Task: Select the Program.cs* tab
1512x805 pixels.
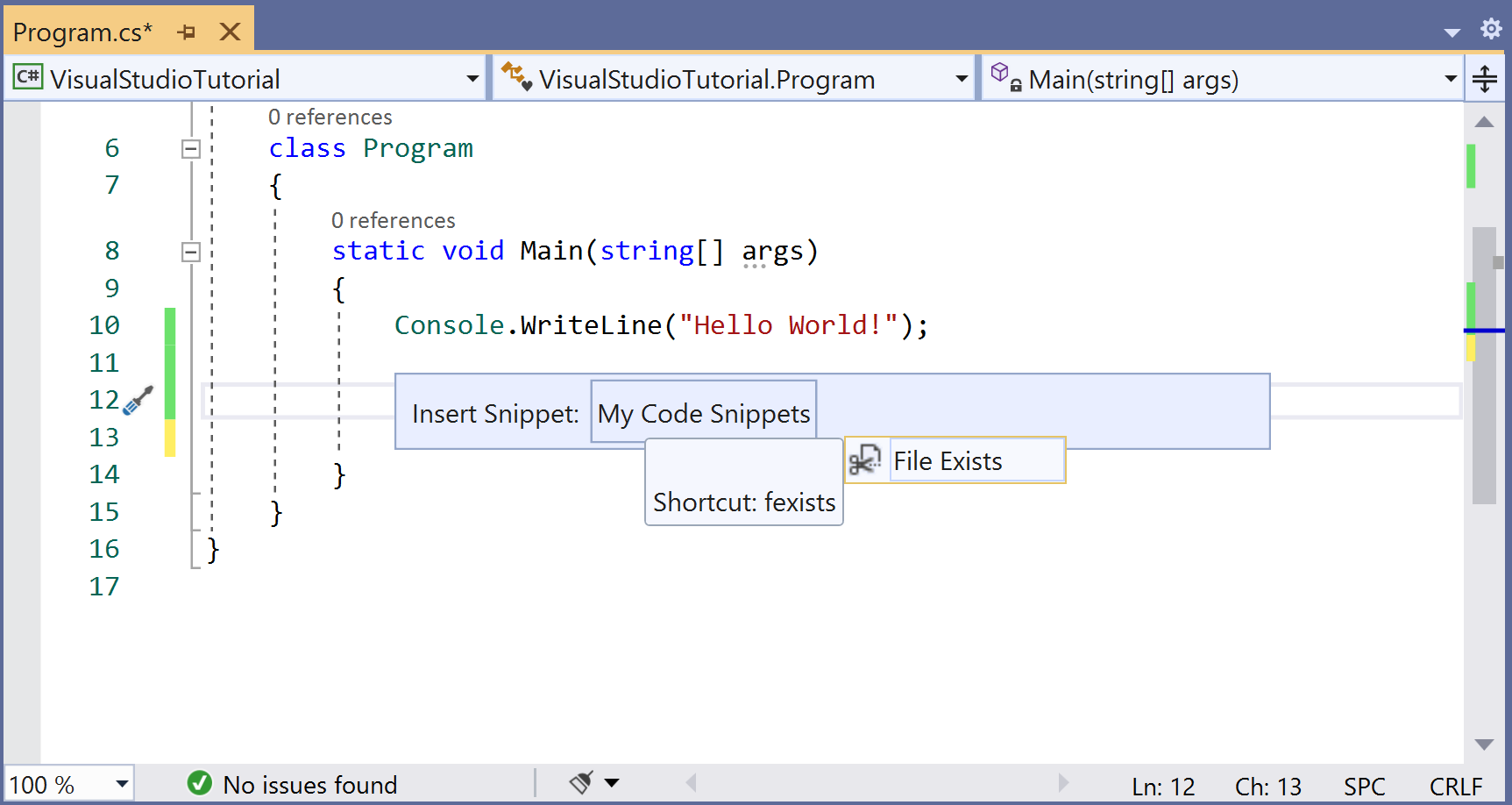Action: (82, 32)
